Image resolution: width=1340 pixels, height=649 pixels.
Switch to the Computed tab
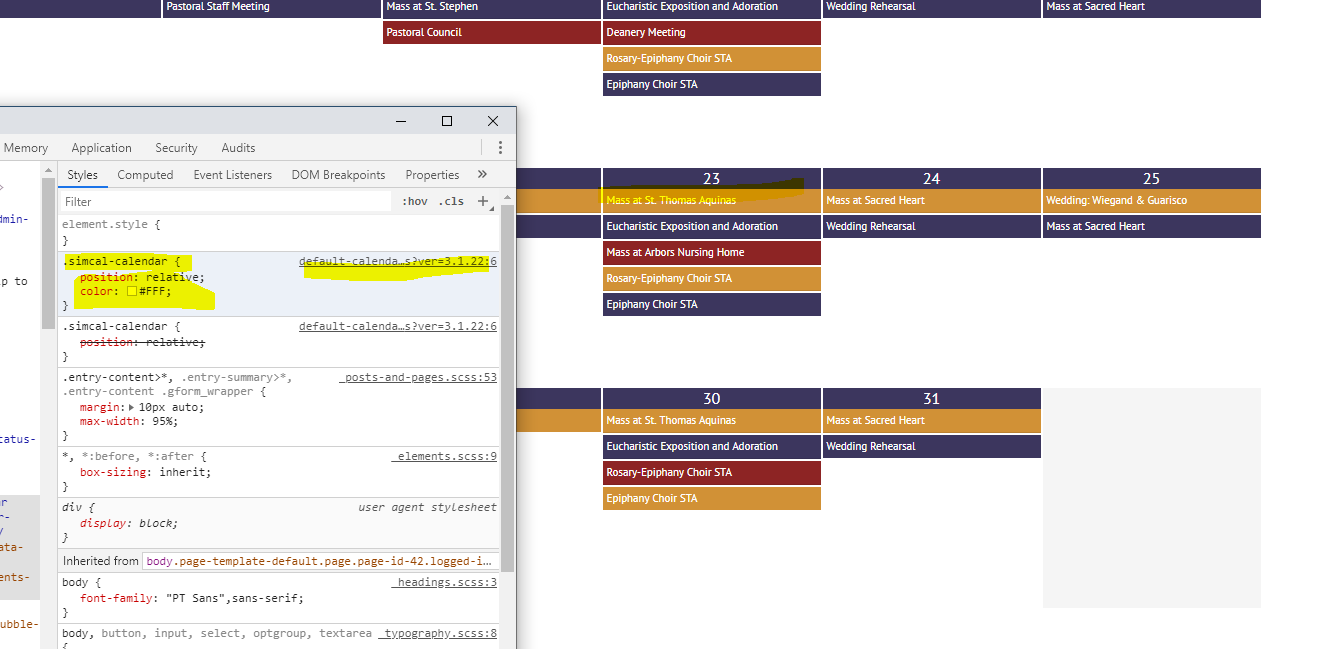click(x=145, y=175)
